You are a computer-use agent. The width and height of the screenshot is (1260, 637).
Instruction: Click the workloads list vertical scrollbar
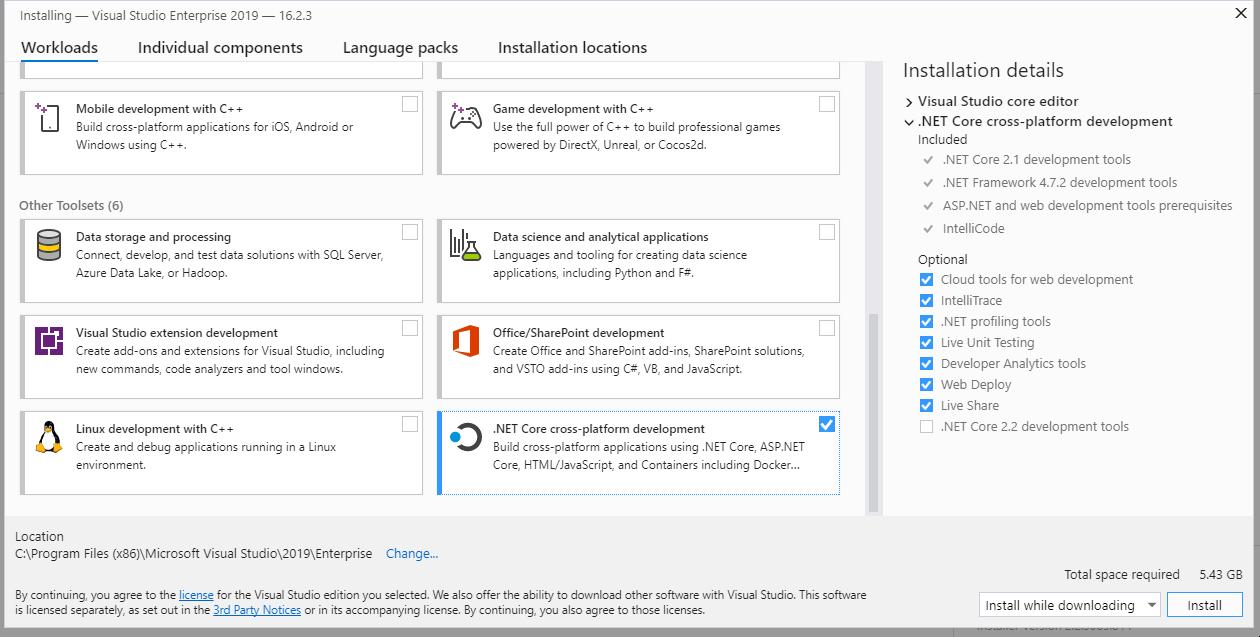click(x=873, y=410)
